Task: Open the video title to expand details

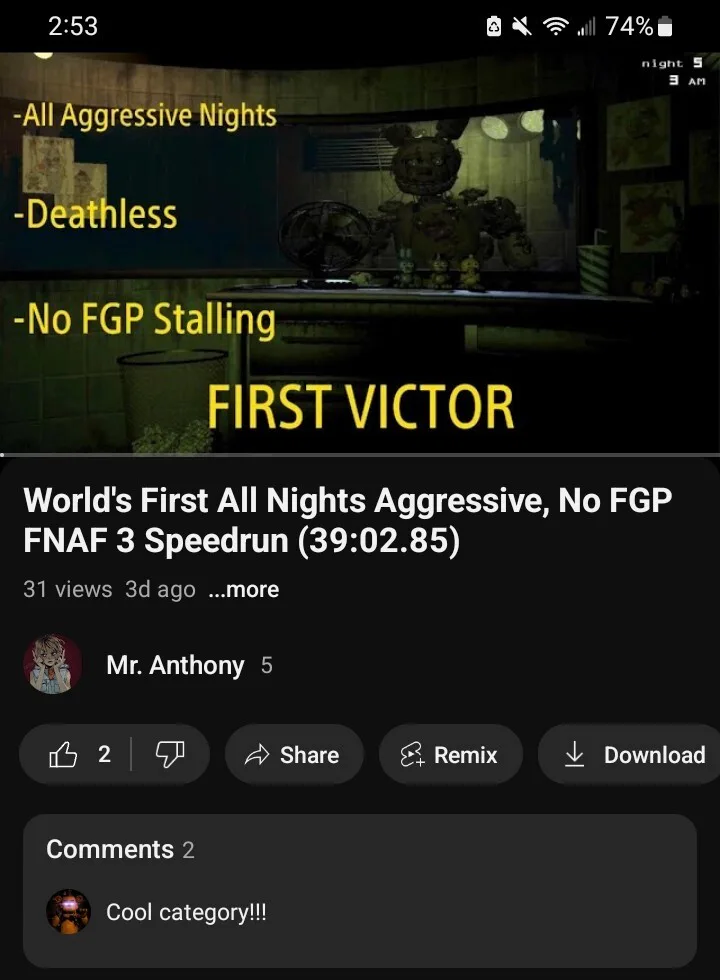Action: coord(348,520)
